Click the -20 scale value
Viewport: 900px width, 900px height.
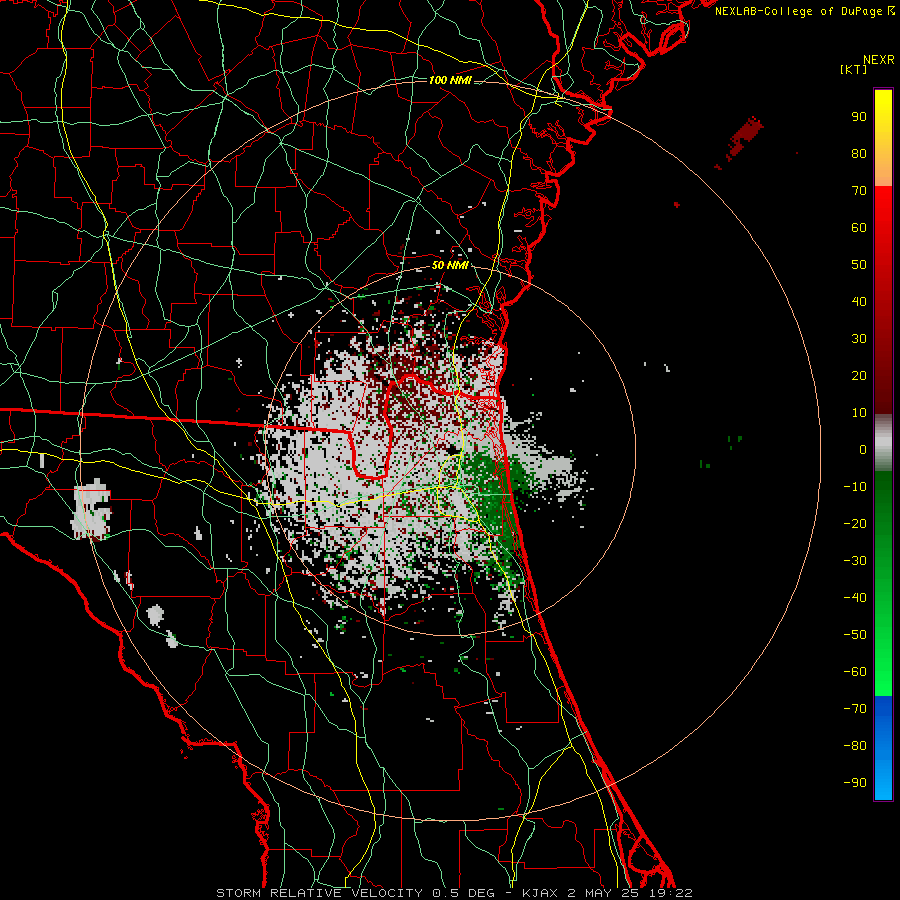pos(855,524)
